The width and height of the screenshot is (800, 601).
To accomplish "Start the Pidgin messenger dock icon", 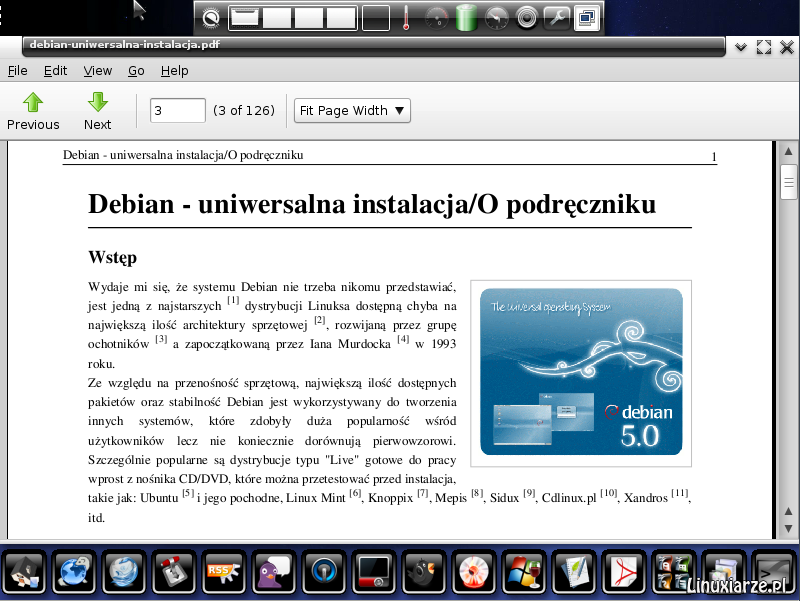I will click(275, 573).
